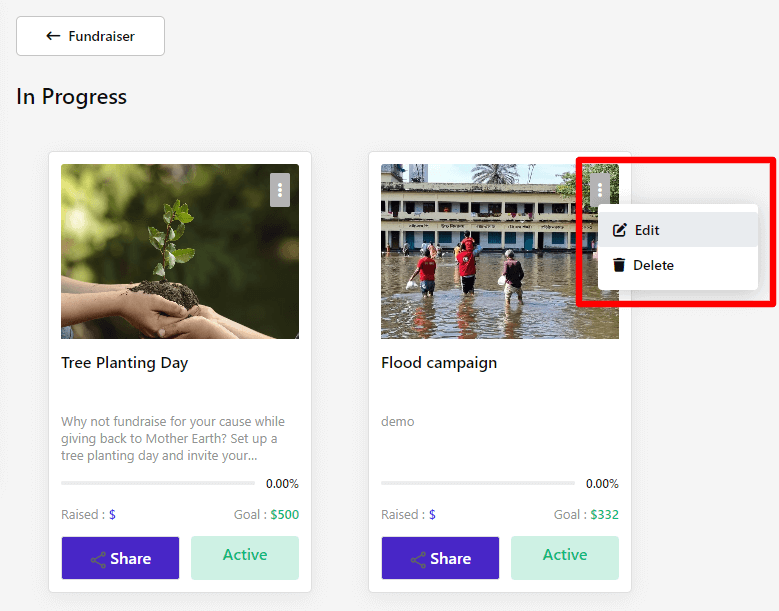The height and width of the screenshot is (611, 779).
Task: Choose Delete from the context menu
Action: [x=653, y=265]
